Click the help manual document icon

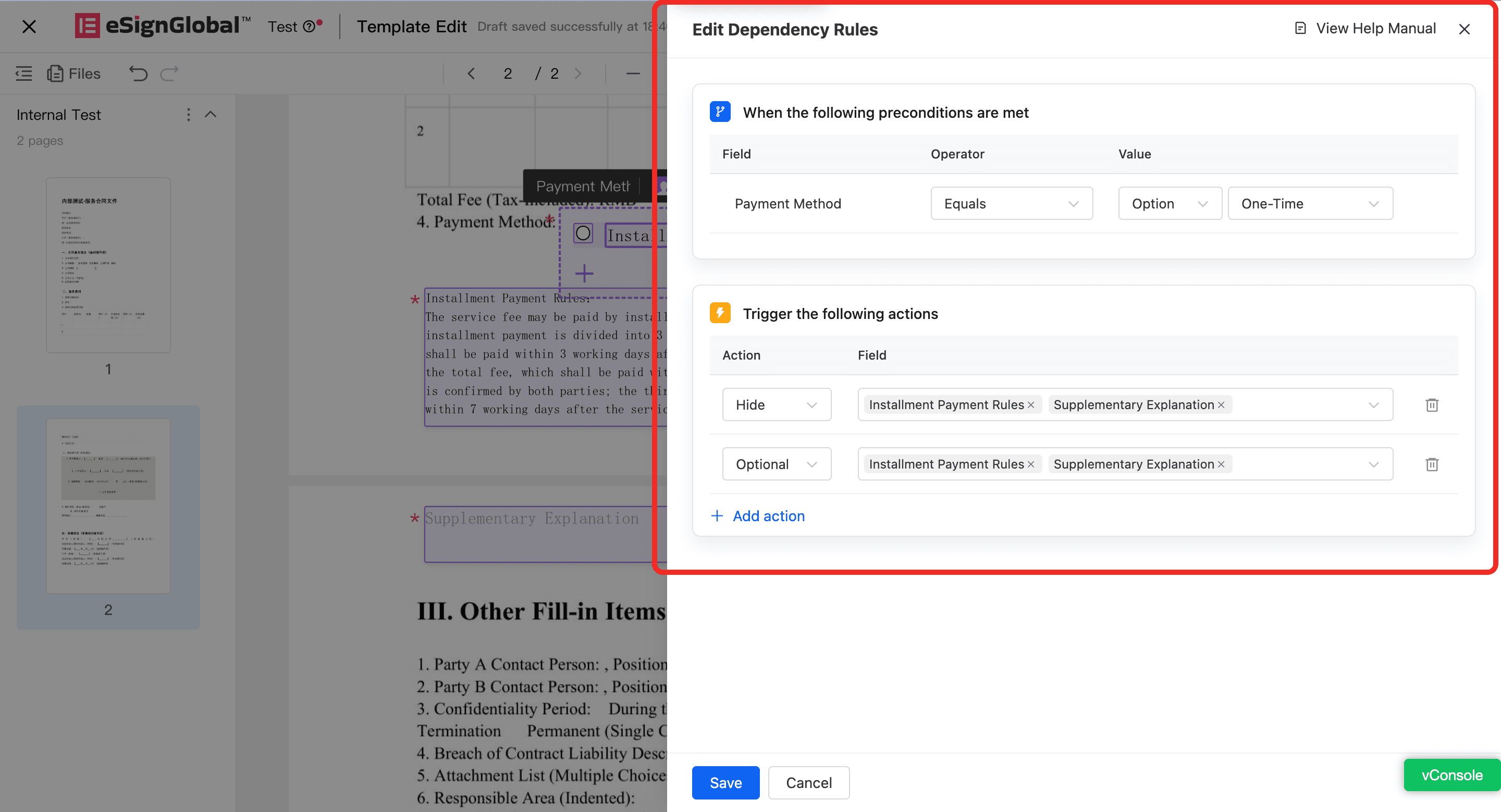pos(1300,29)
